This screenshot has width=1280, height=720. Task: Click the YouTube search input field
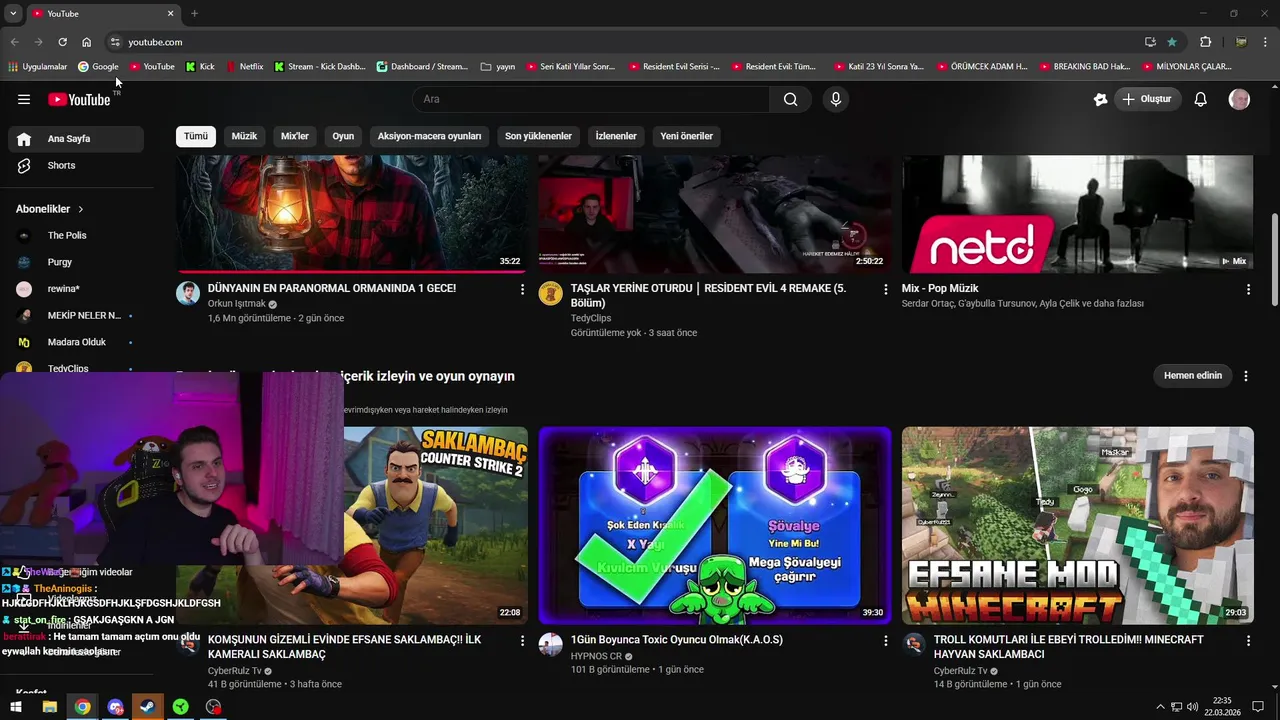tap(590, 99)
